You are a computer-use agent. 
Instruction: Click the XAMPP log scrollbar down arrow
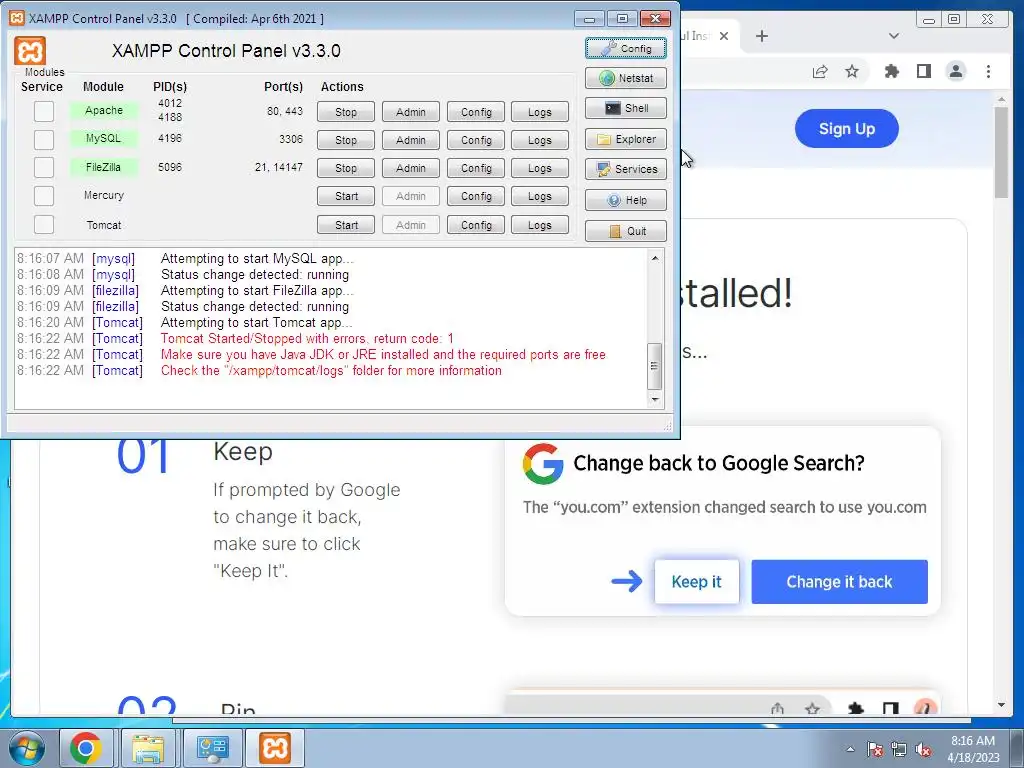coord(655,399)
